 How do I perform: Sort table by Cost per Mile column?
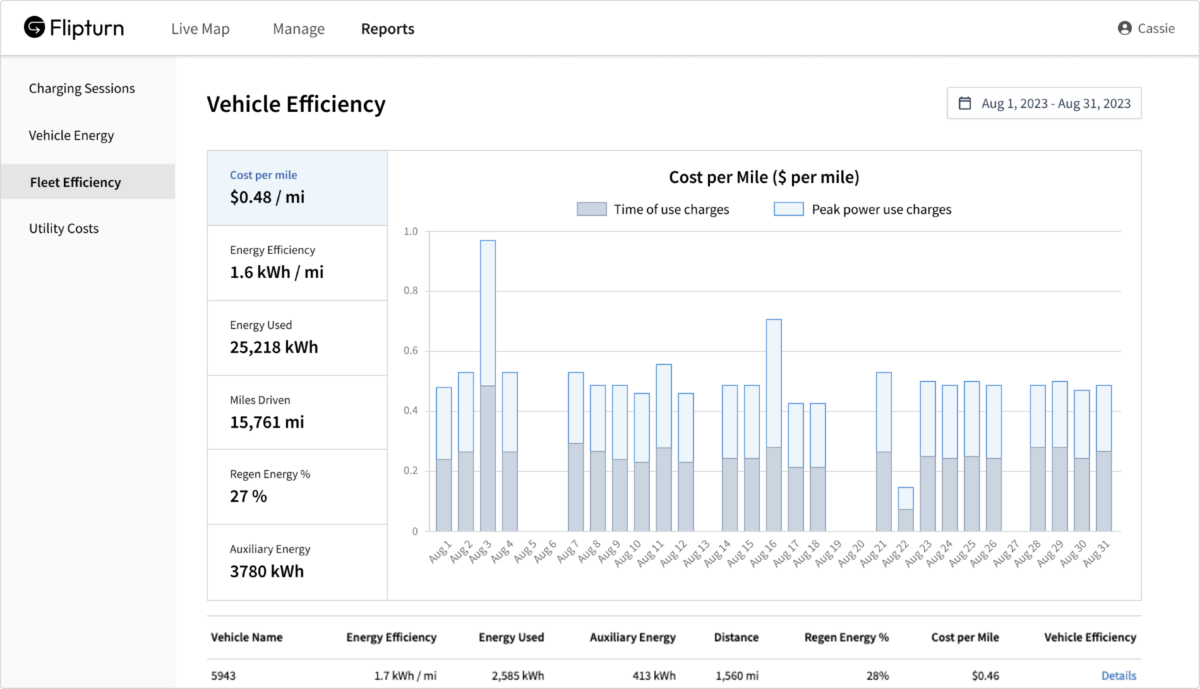click(x=965, y=637)
